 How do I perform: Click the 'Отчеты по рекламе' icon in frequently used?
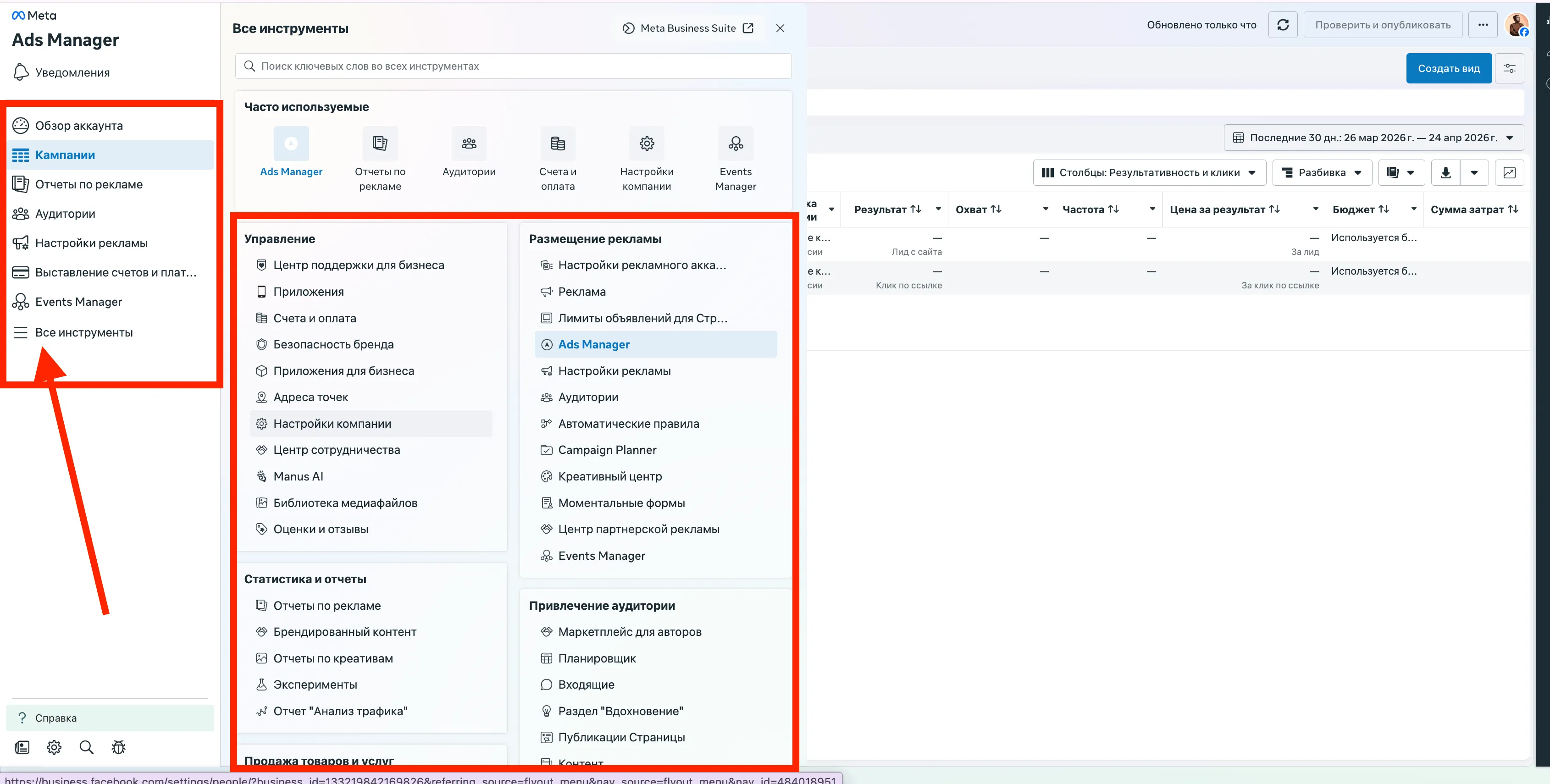[x=380, y=143]
